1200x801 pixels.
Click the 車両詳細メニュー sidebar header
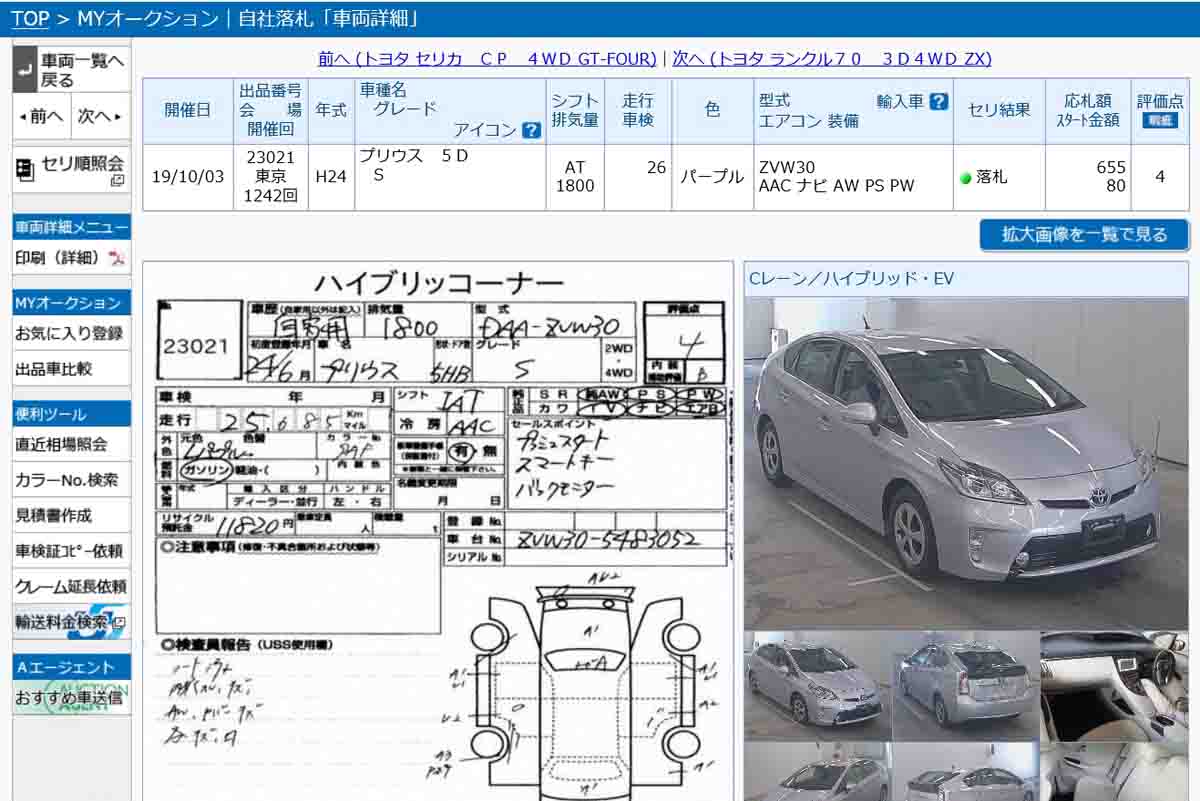(71, 227)
